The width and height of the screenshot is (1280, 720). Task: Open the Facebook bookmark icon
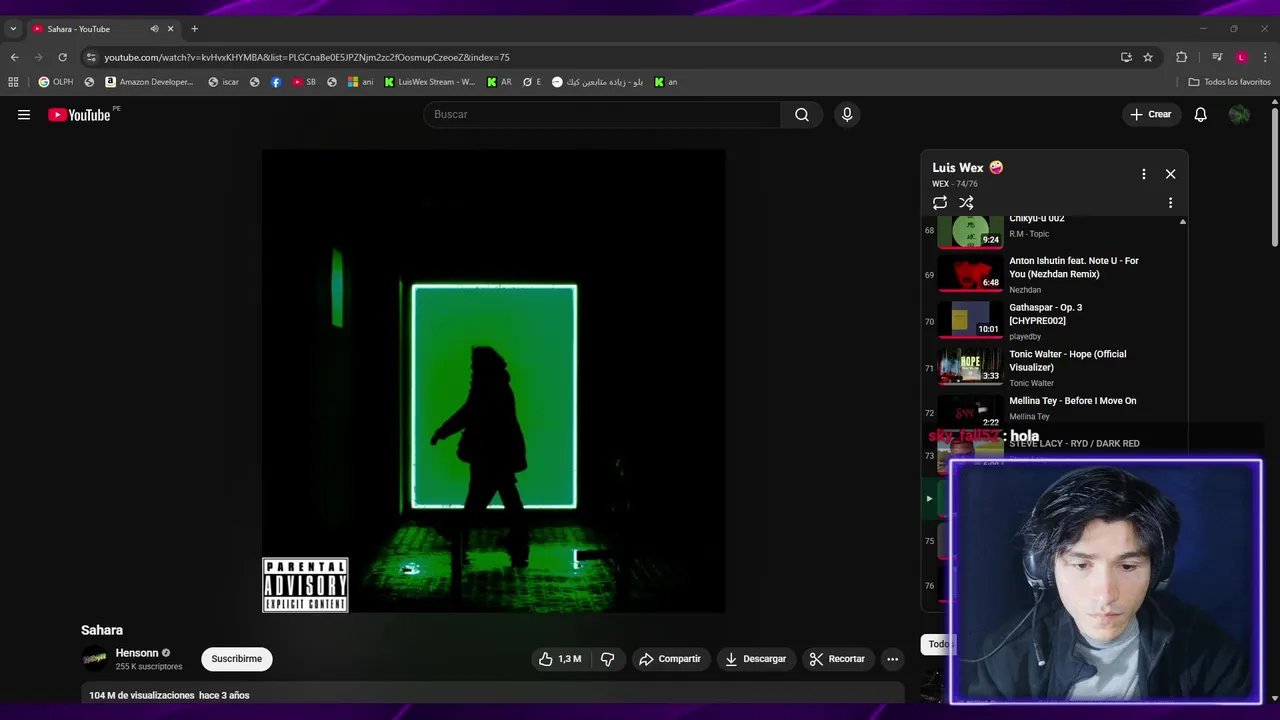(276, 82)
